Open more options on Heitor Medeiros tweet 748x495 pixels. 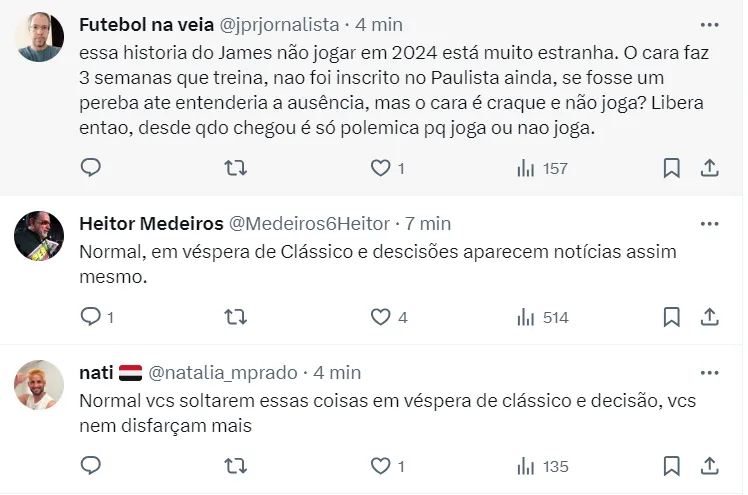pos(709,223)
